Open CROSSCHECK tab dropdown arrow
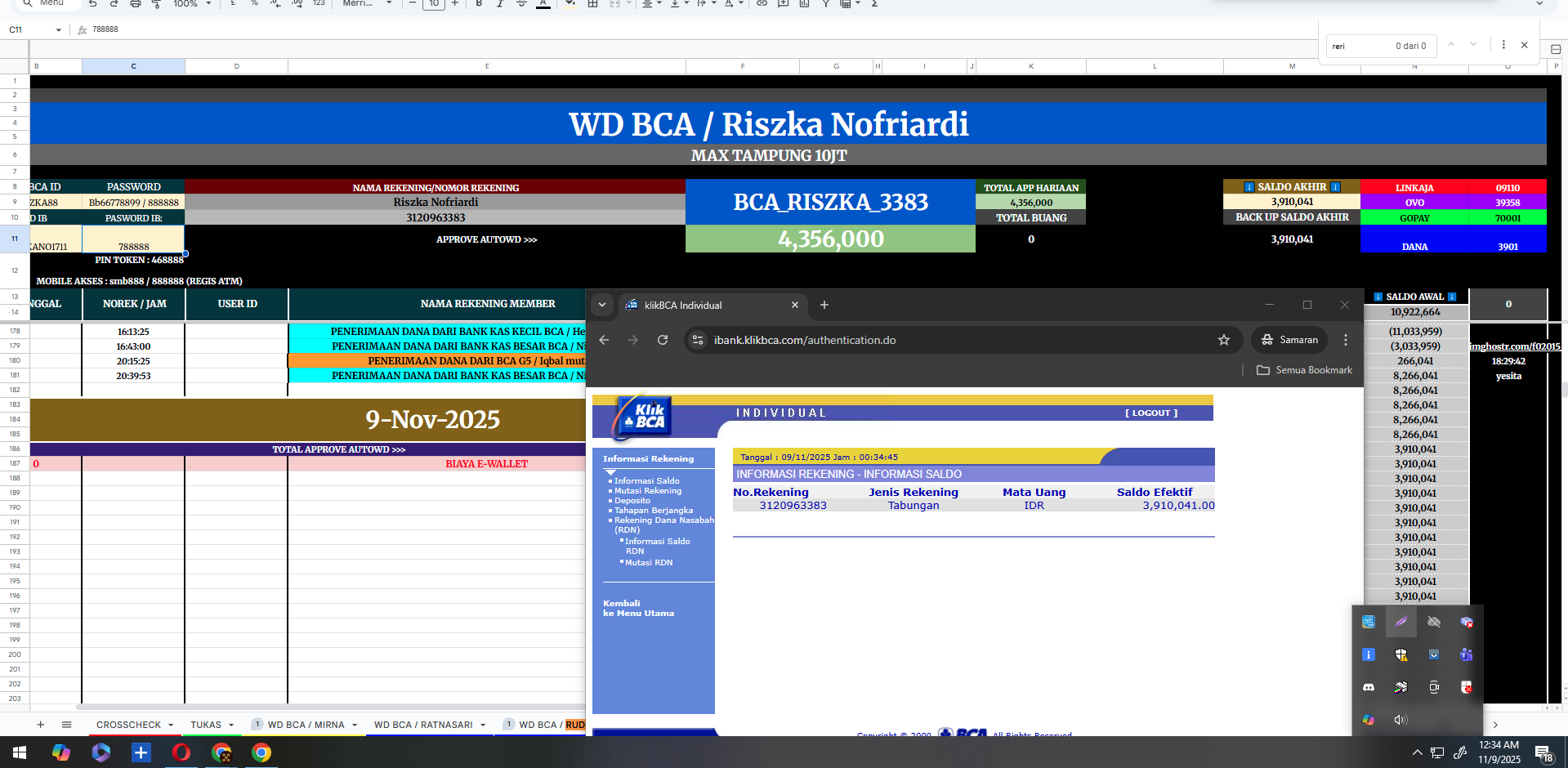 171,725
